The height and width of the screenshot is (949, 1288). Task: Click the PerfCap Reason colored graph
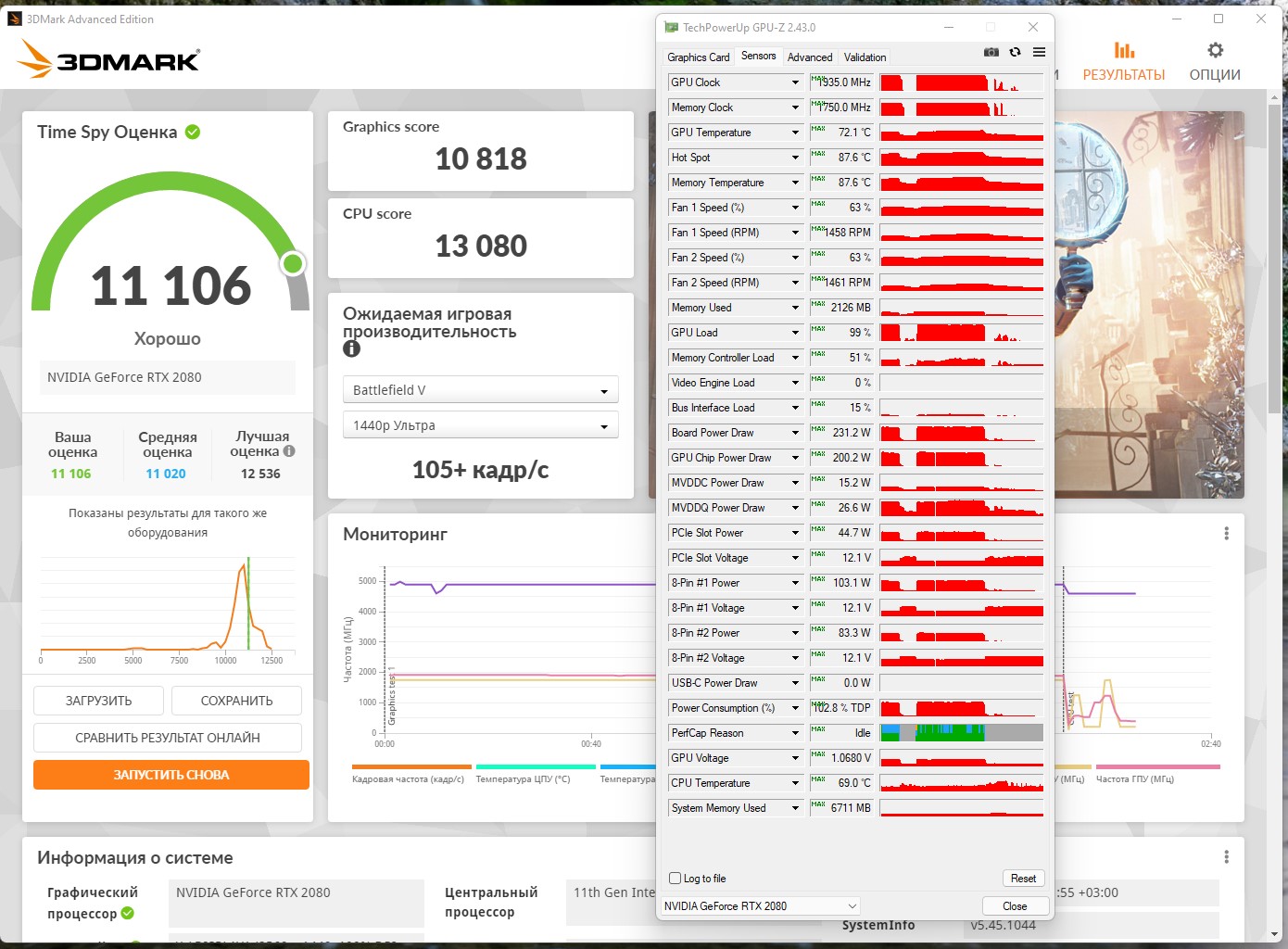[962, 733]
